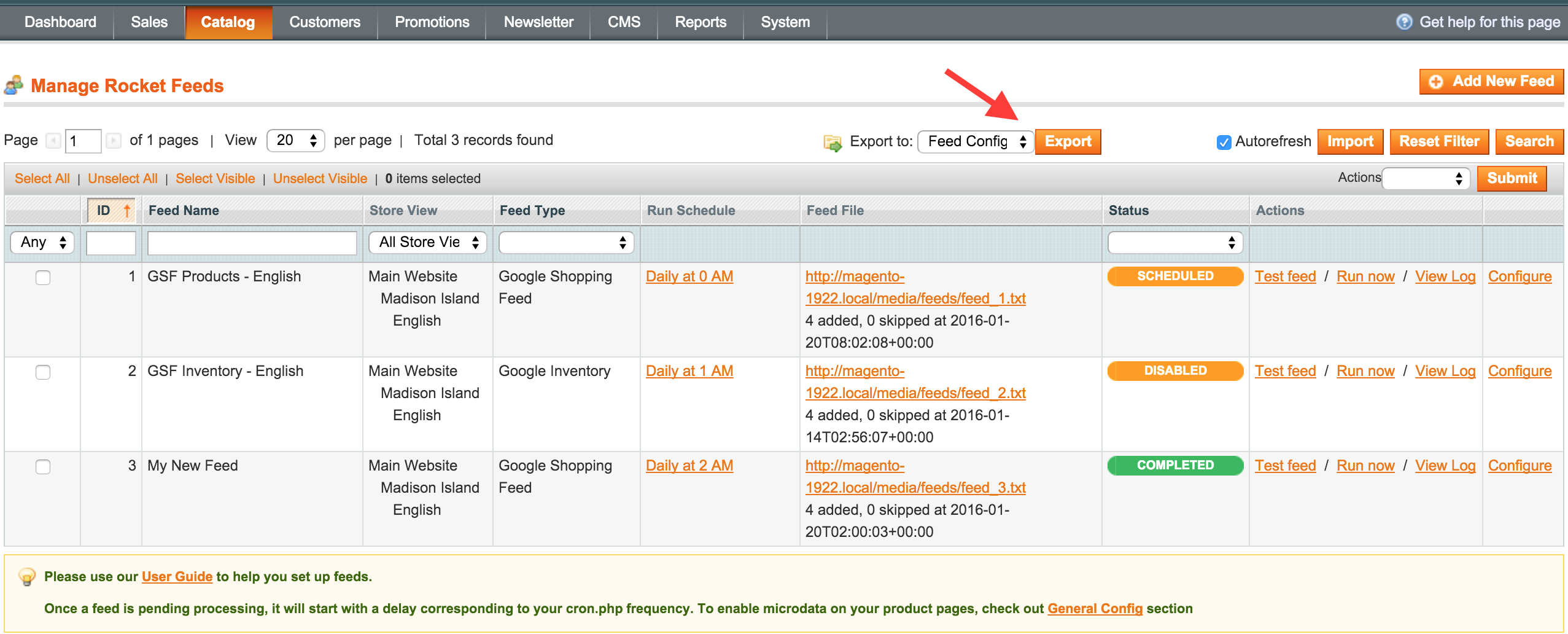Click Configure for My New Feed
The image size is (1568, 634).
click(x=1520, y=466)
